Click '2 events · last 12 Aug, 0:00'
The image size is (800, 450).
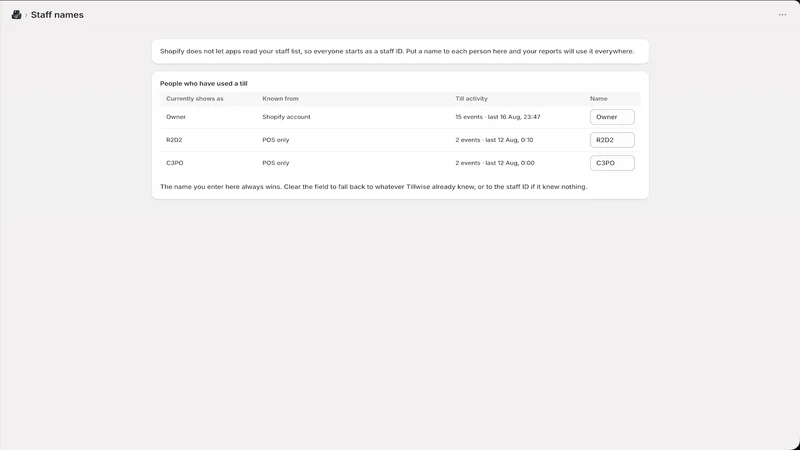tap(495, 163)
